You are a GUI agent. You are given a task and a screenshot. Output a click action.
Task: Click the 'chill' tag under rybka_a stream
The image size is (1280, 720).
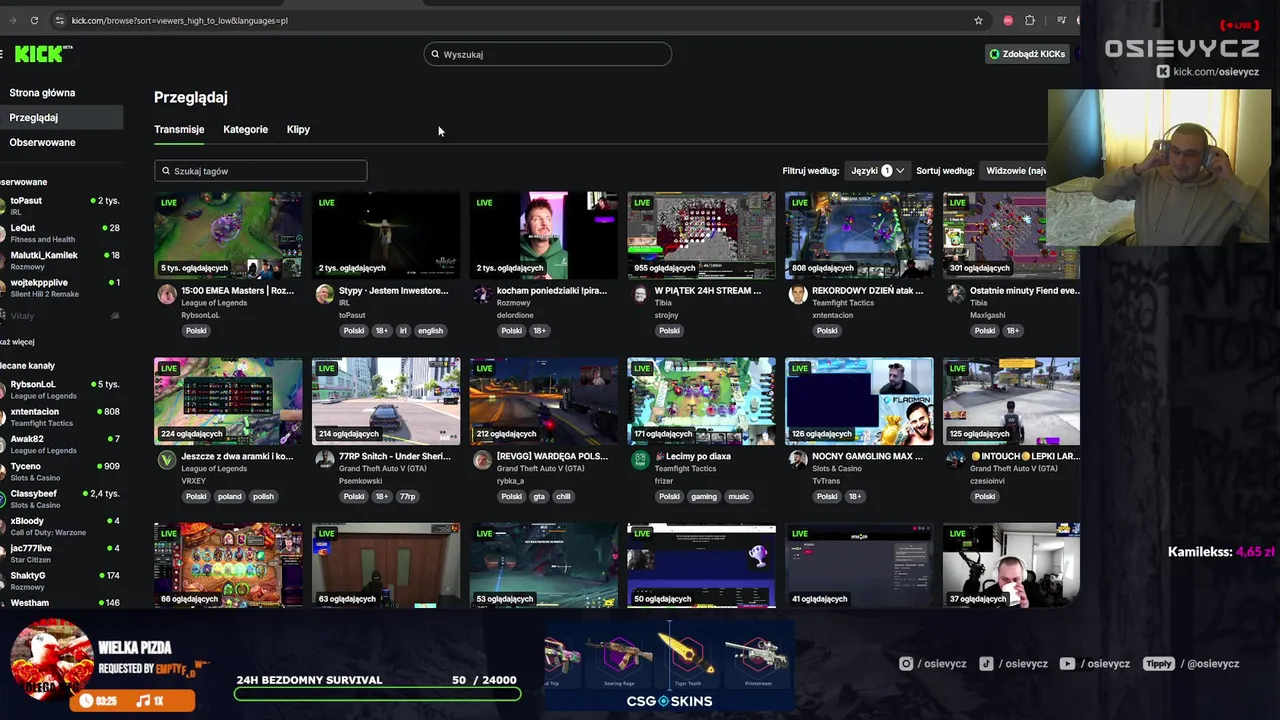564,497
